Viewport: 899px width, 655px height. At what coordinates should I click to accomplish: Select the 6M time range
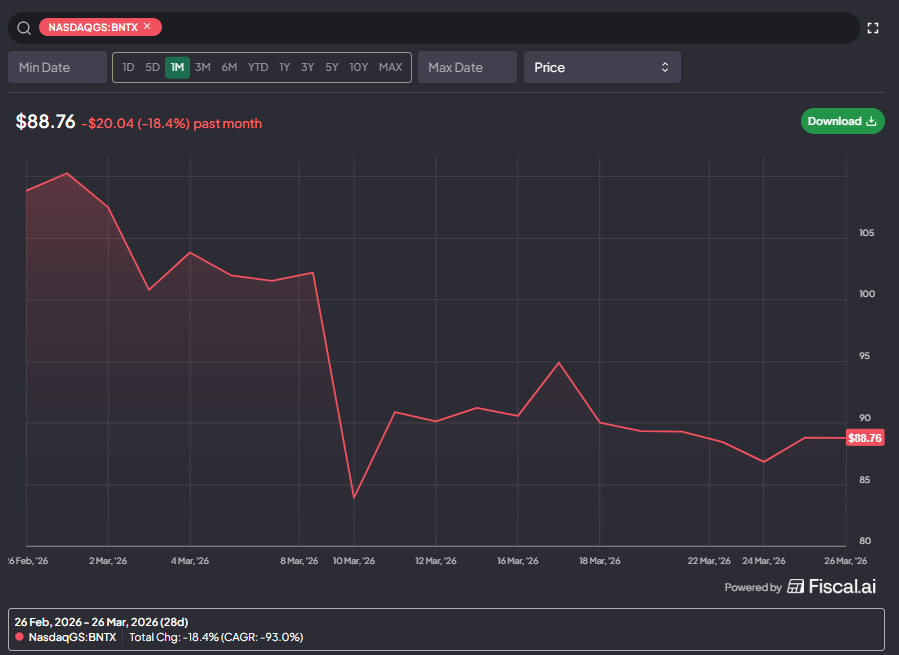[x=229, y=67]
